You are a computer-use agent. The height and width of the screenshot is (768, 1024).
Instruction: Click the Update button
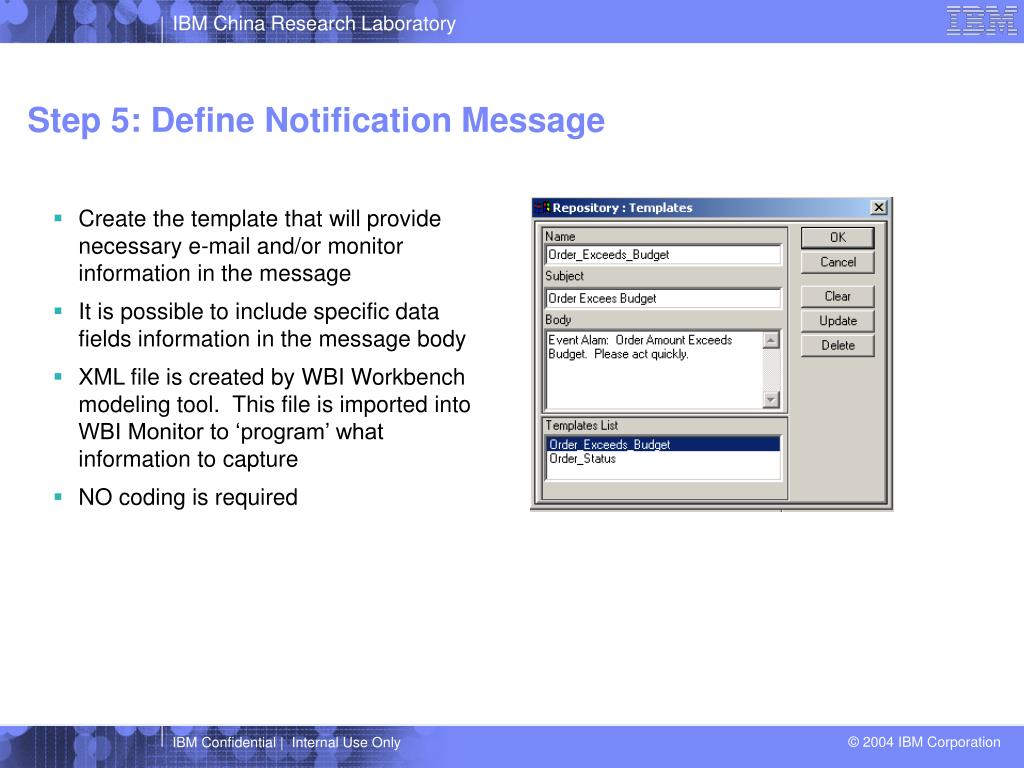point(837,321)
